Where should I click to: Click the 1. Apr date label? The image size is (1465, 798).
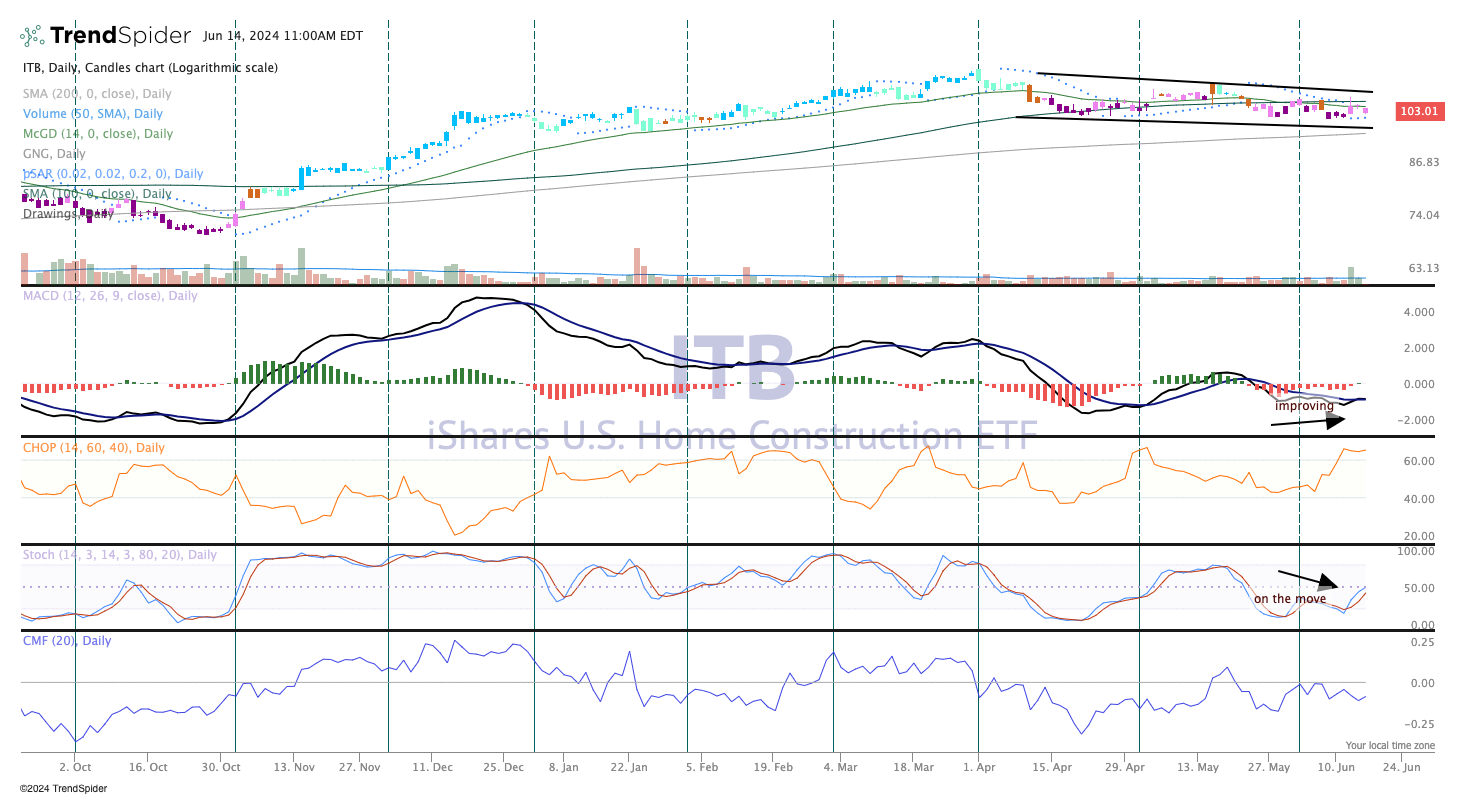click(979, 767)
